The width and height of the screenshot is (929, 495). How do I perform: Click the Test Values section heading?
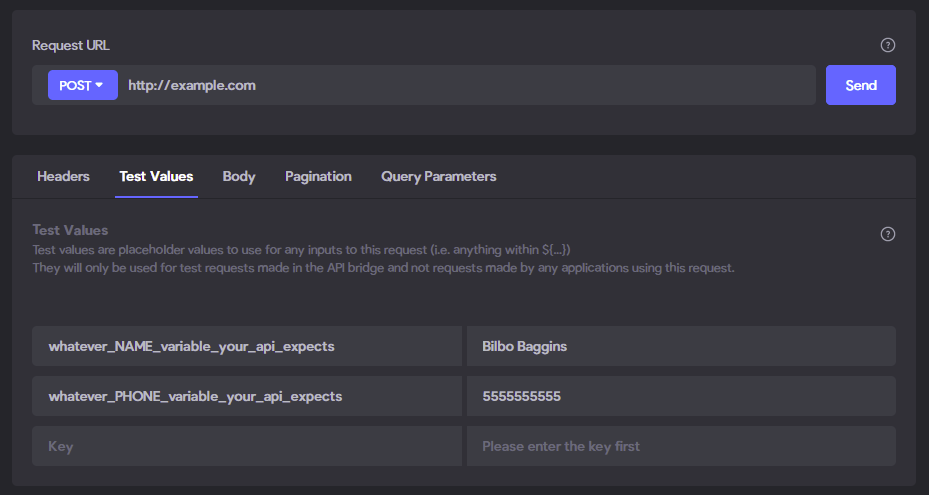pos(70,230)
